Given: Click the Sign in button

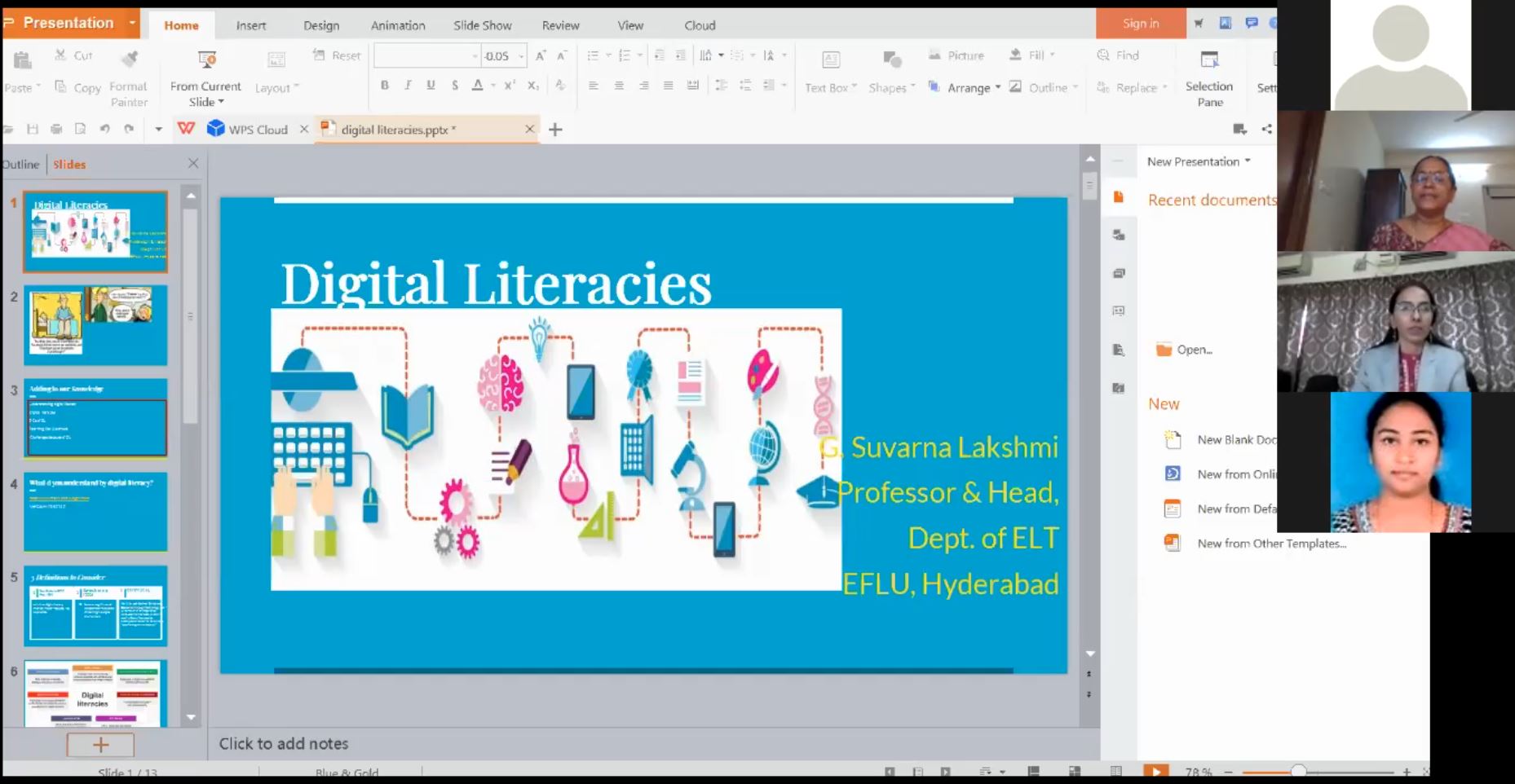Looking at the screenshot, I should pyautogui.click(x=1140, y=24).
